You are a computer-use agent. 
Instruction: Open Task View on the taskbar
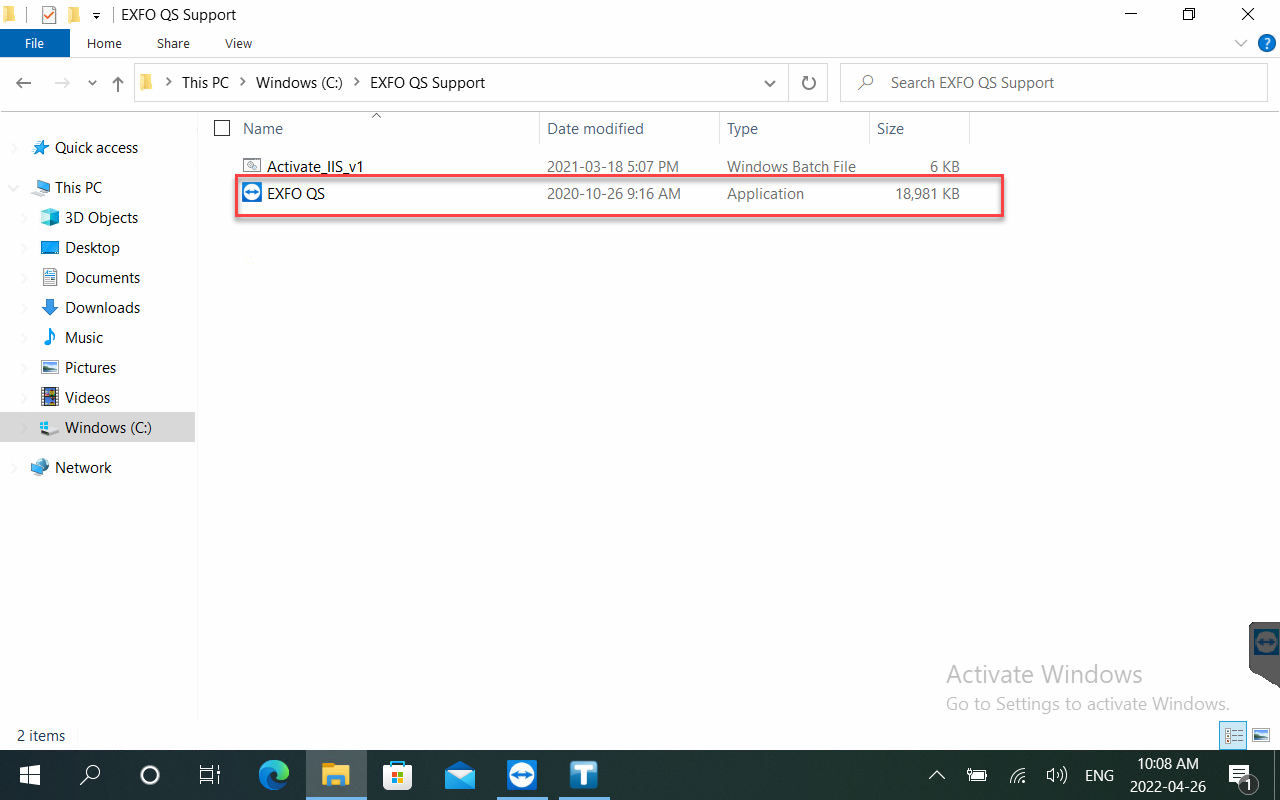[209, 775]
